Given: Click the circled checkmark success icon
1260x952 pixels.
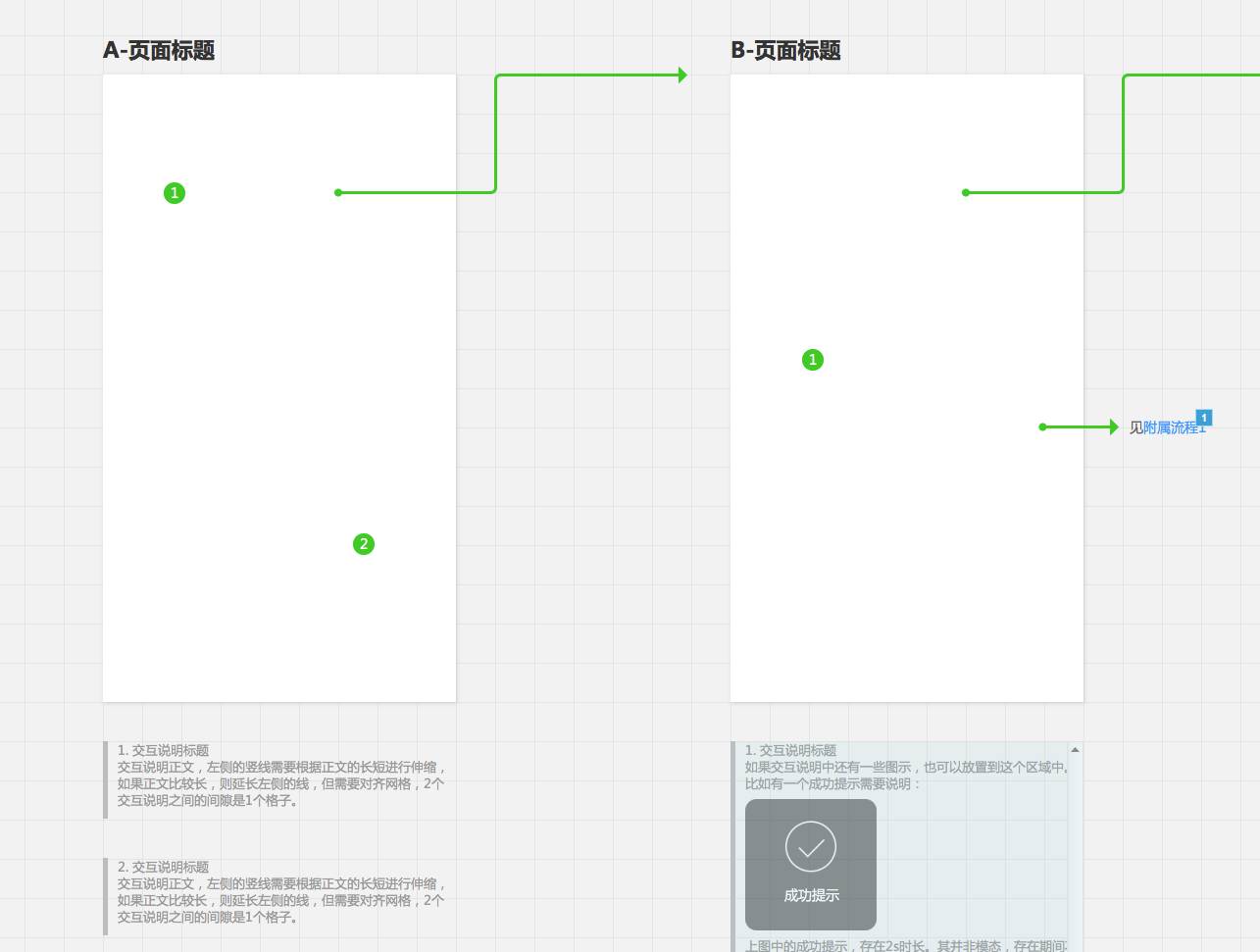Looking at the screenshot, I should coord(811,846).
